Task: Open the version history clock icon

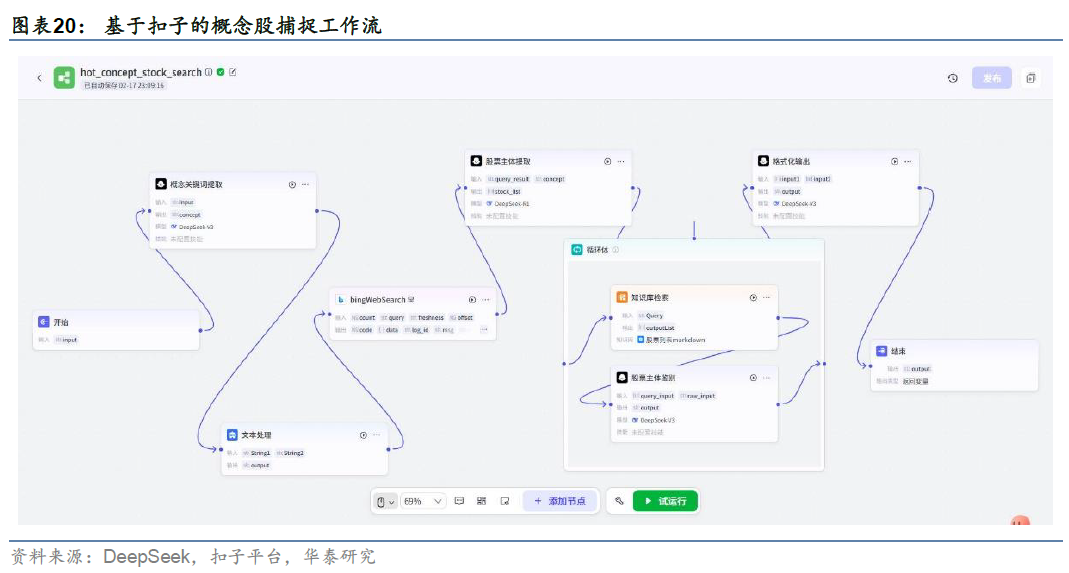Action: [x=952, y=78]
